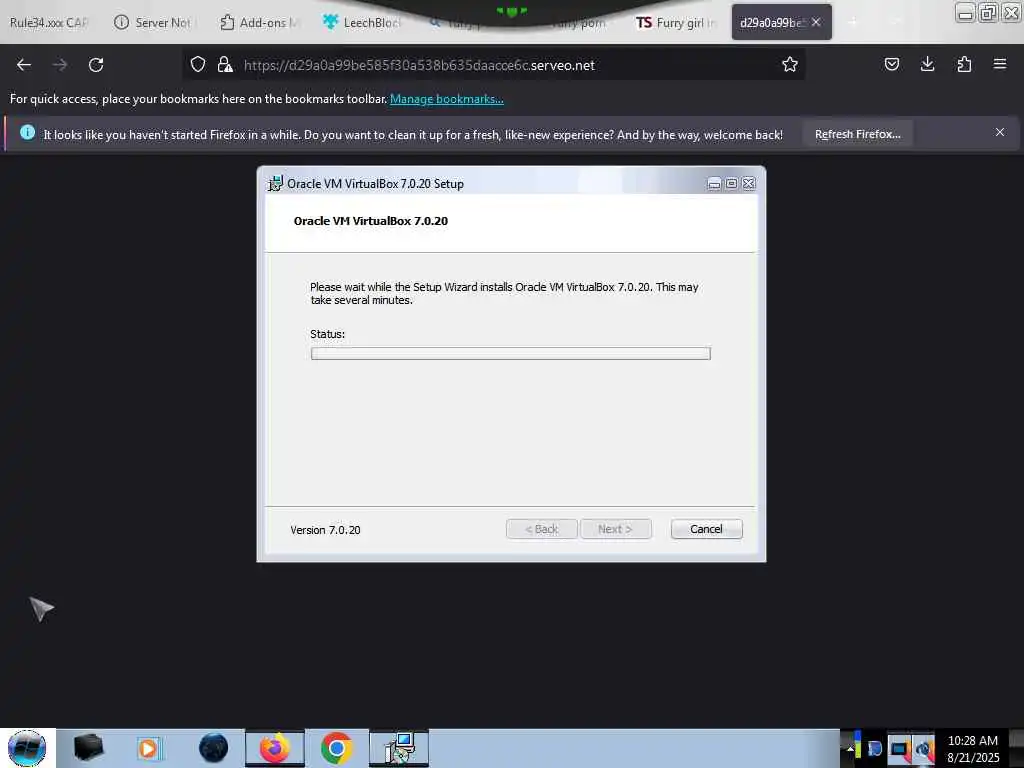The width and height of the screenshot is (1024, 768).
Task: Click the installation Status progress bar
Action: [511, 353]
